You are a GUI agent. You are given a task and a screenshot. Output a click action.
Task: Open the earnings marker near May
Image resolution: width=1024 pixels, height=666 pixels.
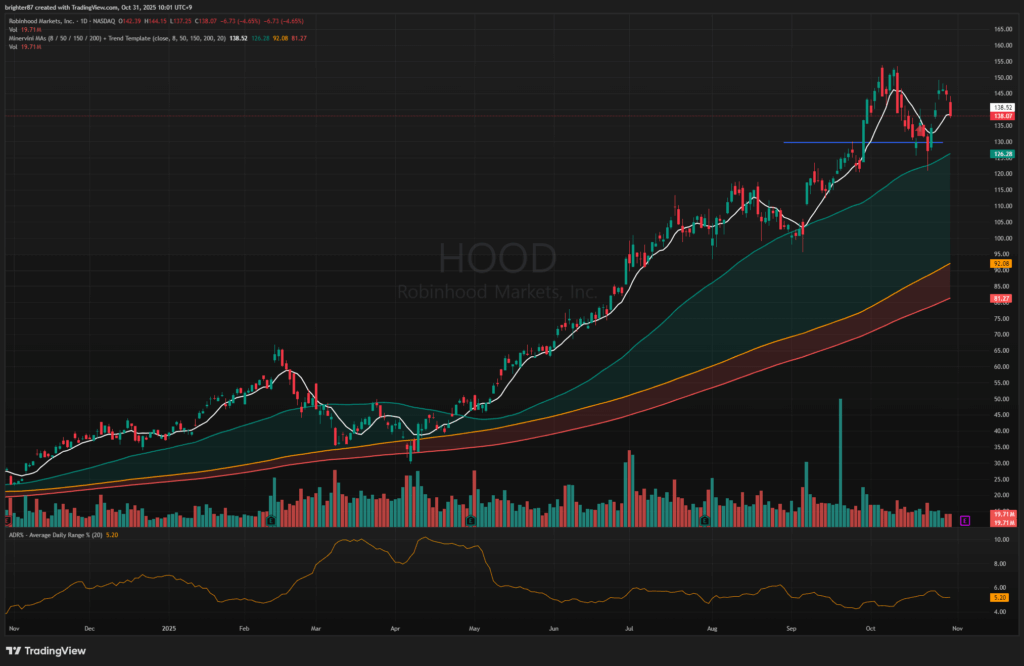click(x=471, y=520)
